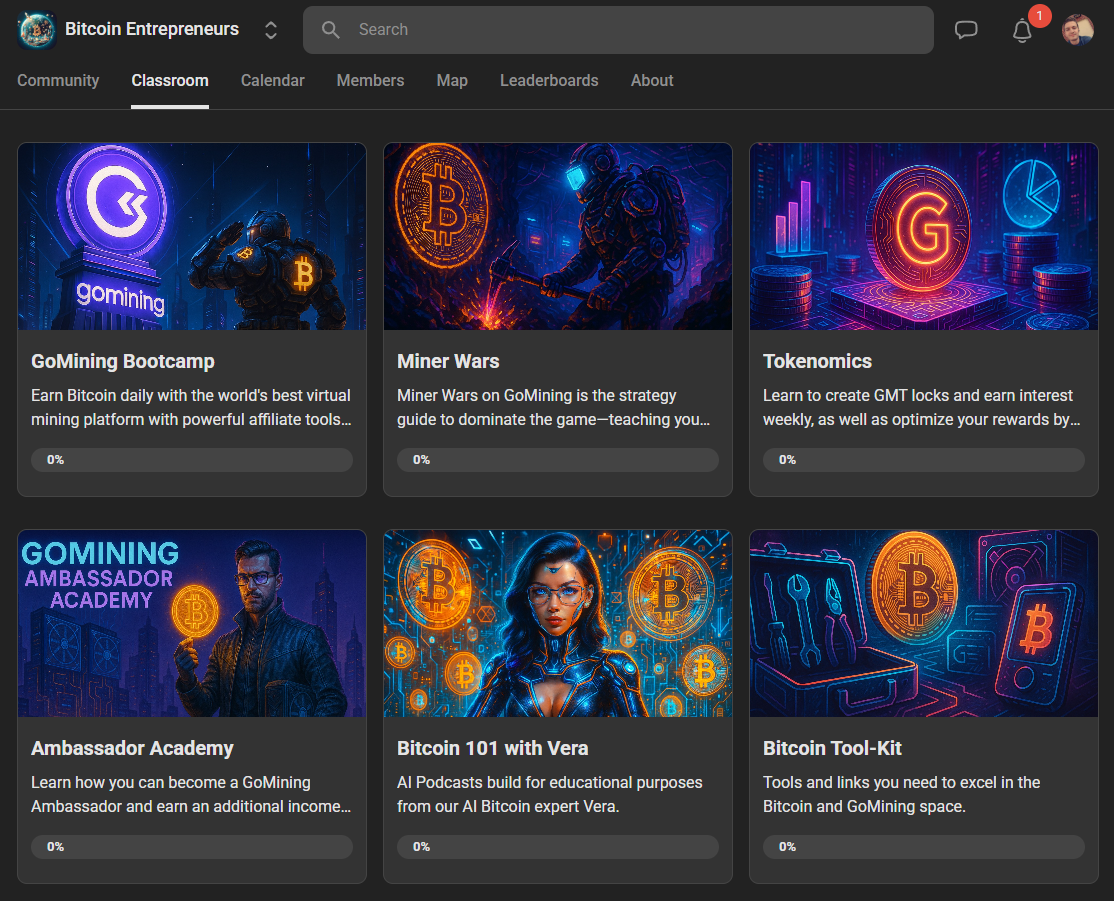Image resolution: width=1114 pixels, height=901 pixels.
Task: Click Tokenomics 0% progress bar
Action: click(x=924, y=460)
